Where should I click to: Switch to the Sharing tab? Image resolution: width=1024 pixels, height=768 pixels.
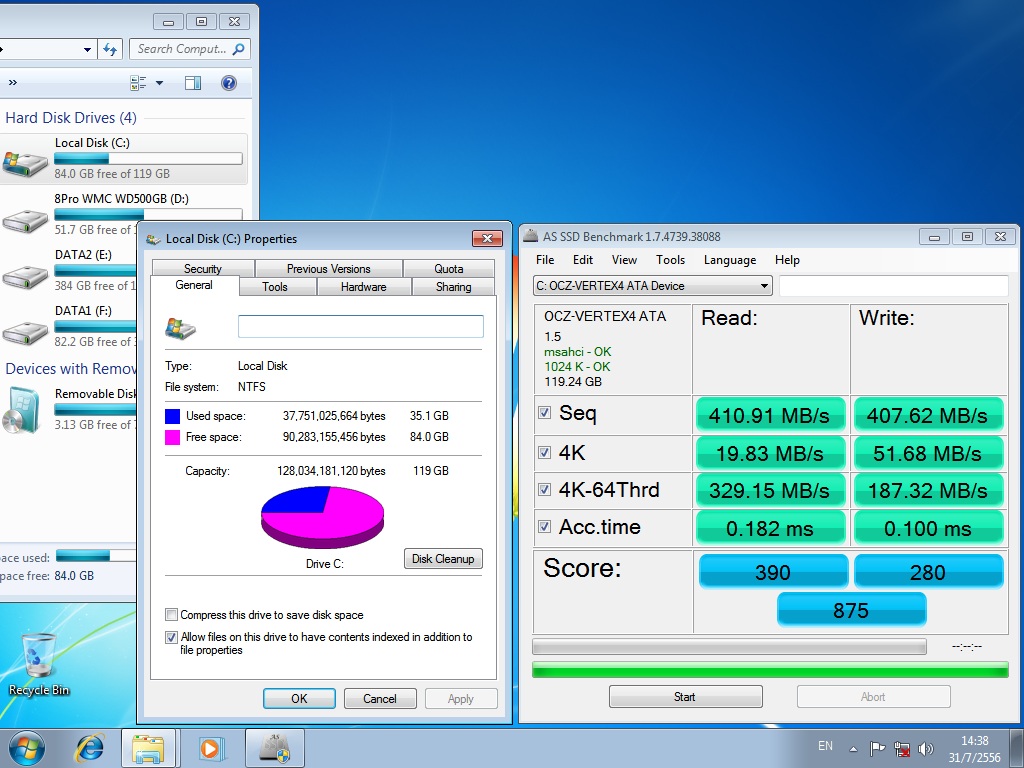click(x=453, y=287)
